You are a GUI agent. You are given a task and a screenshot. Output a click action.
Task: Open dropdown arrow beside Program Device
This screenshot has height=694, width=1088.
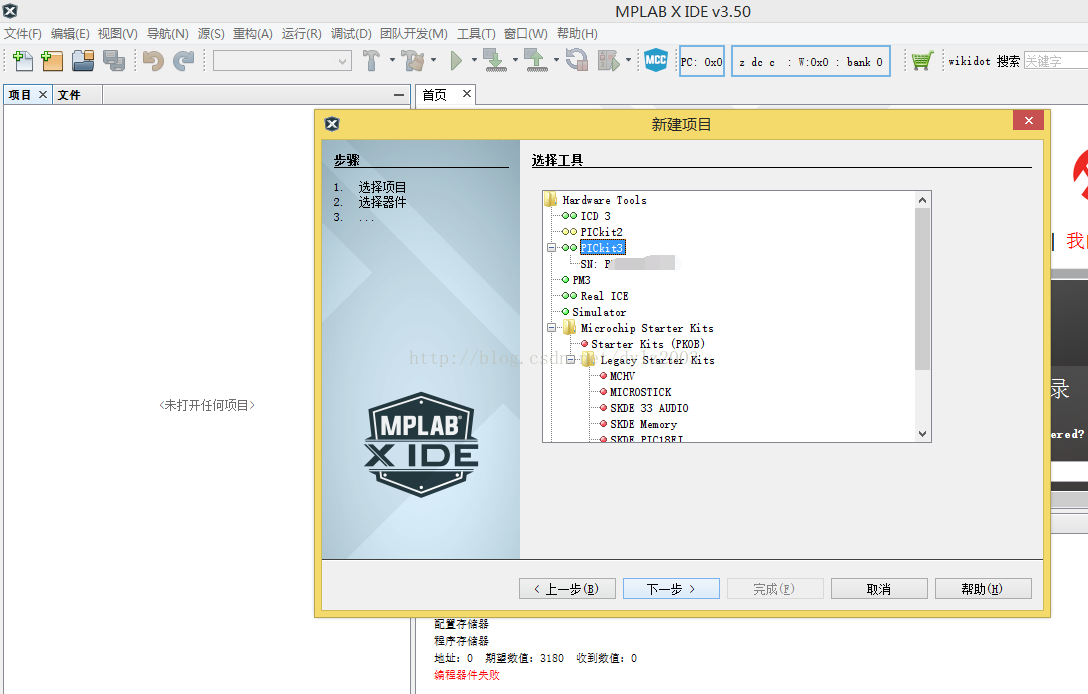click(516, 60)
